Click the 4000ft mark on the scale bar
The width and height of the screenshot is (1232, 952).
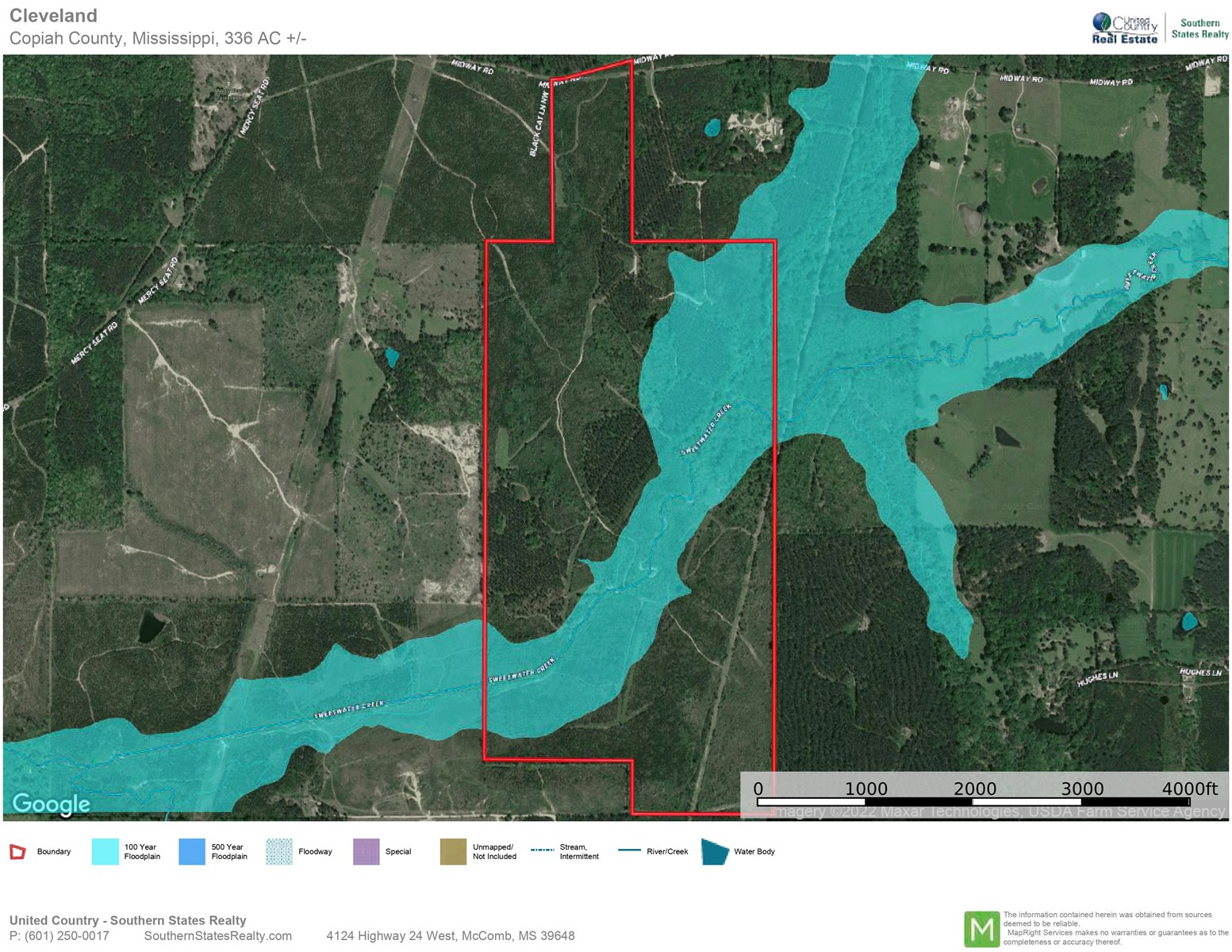click(x=1189, y=789)
